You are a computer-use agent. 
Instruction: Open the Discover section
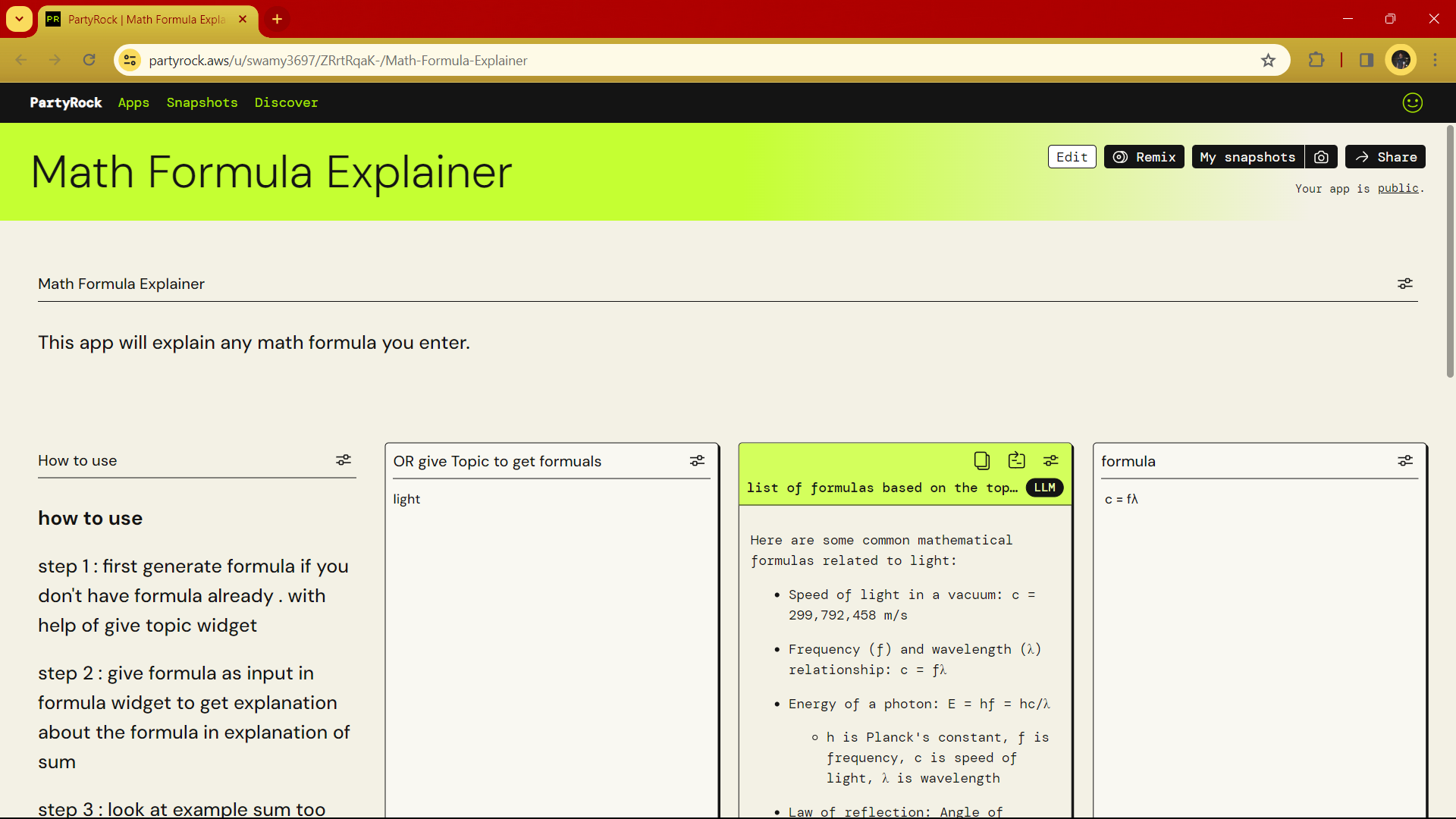pyautogui.click(x=286, y=102)
